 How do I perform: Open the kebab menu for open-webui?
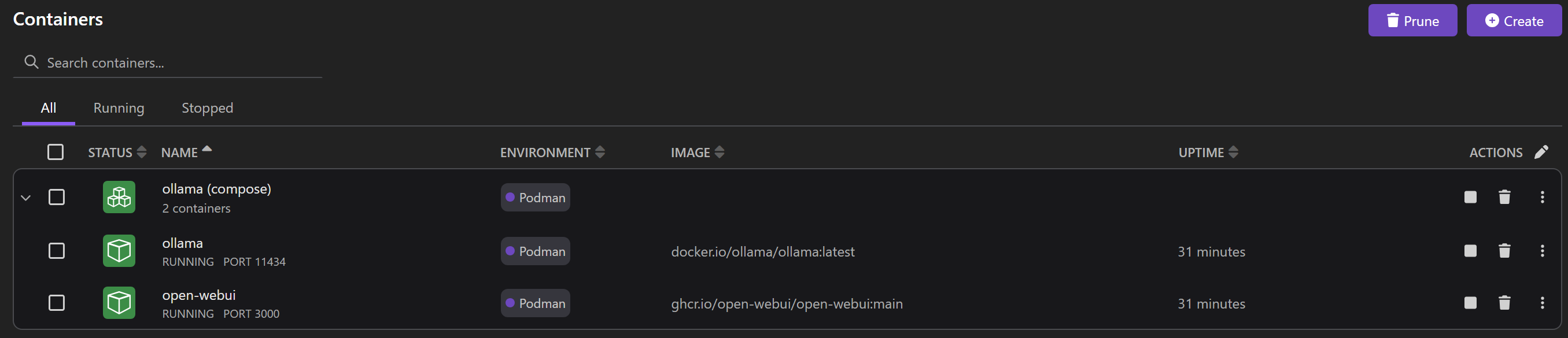[x=1543, y=303]
